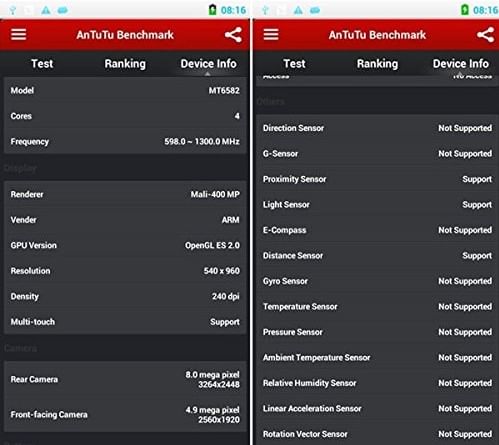This screenshot has width=499, height=445.
Task: Select the Vender row label
Action: 23,220
